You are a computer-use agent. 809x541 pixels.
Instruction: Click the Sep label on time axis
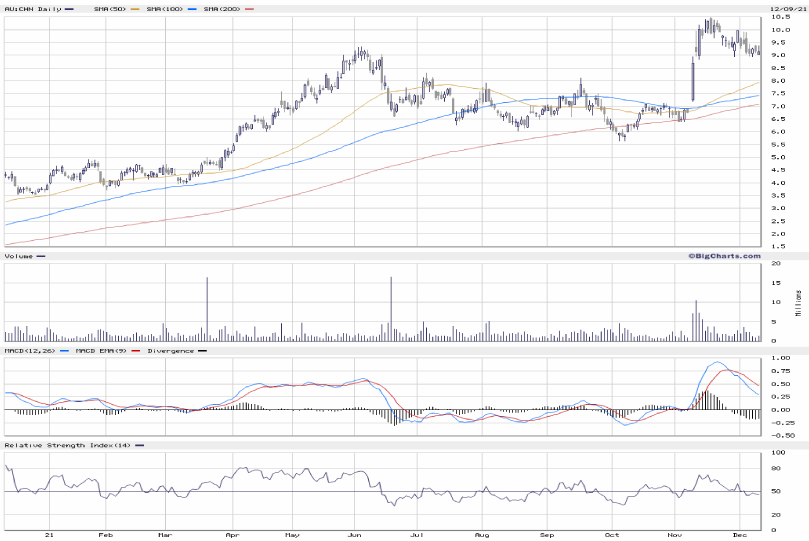(x=548, y=536)
